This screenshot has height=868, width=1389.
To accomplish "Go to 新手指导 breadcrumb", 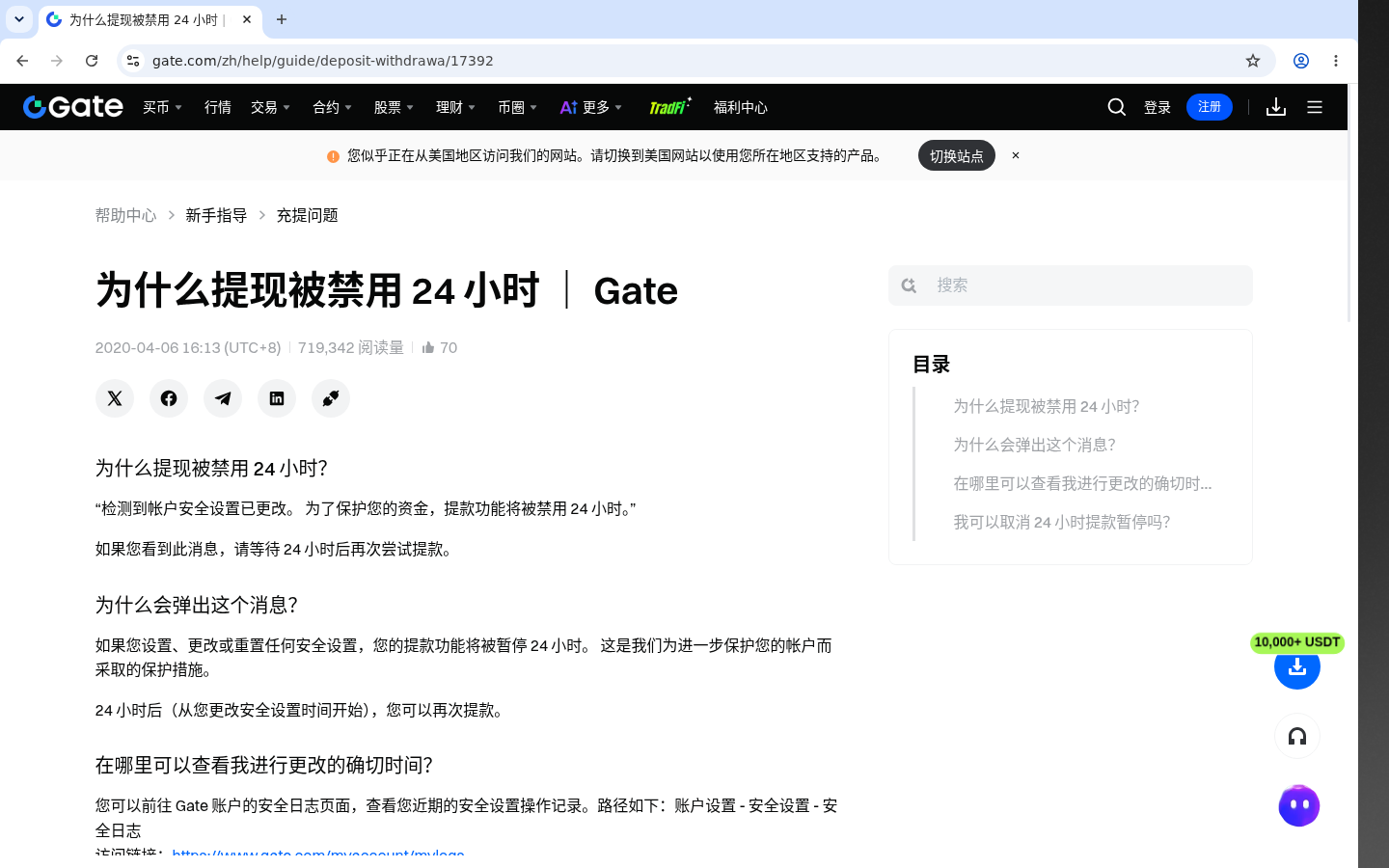I will 216,215.
